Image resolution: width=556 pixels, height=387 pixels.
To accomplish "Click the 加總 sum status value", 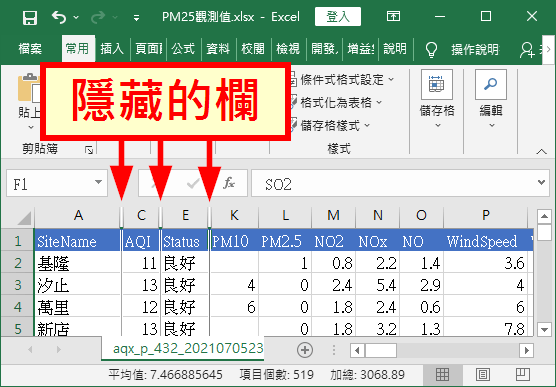I will [368, 375].
